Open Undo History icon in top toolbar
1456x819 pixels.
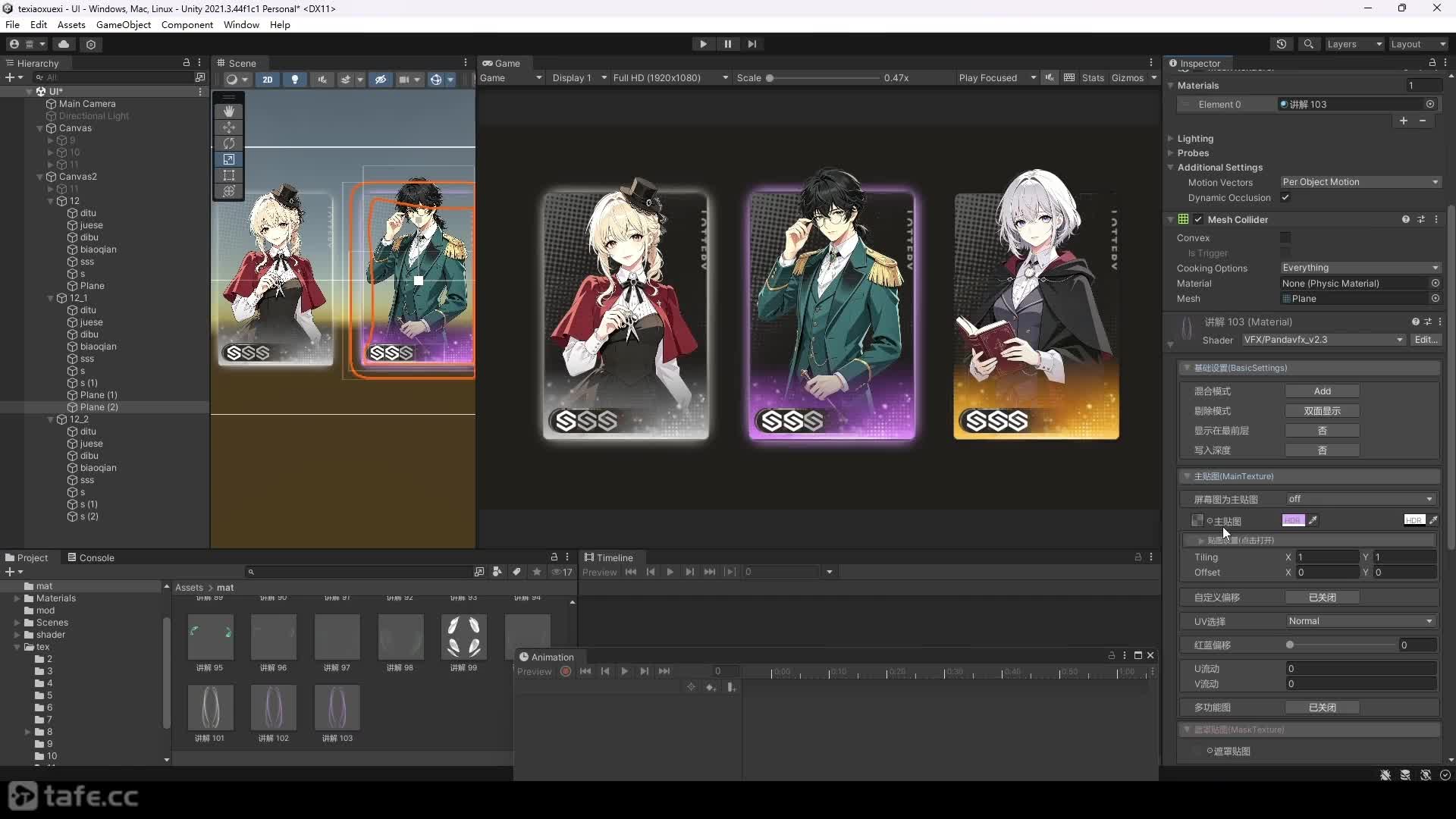[1282, 44]
